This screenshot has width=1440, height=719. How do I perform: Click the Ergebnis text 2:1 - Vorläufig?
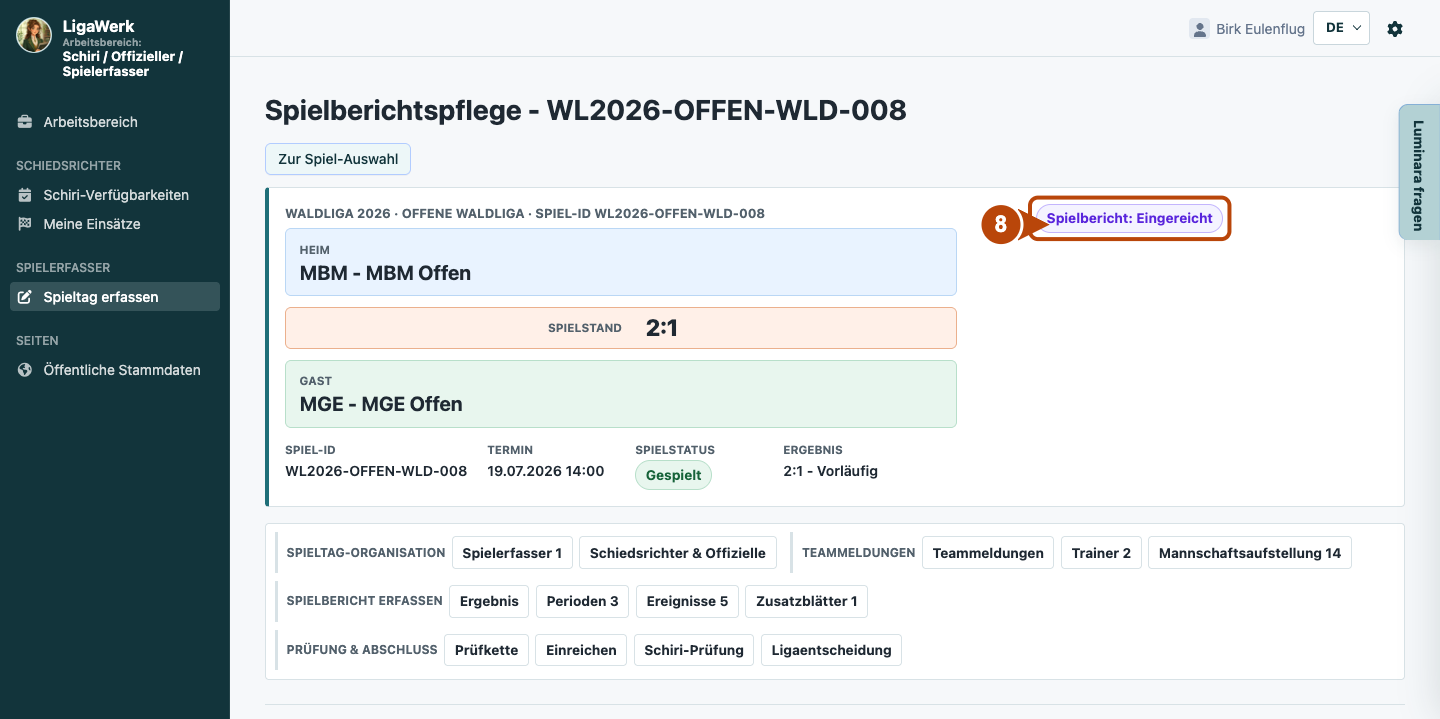click(x=831, y=471)
